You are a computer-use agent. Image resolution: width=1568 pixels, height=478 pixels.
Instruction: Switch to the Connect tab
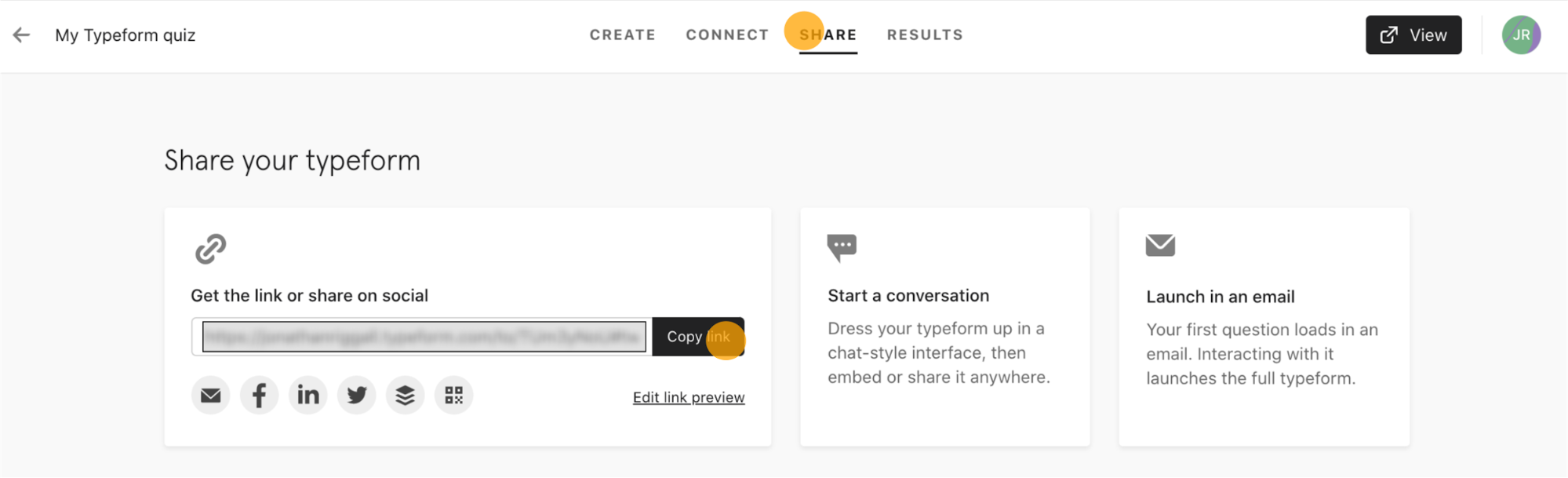click(x=727, y=35)
